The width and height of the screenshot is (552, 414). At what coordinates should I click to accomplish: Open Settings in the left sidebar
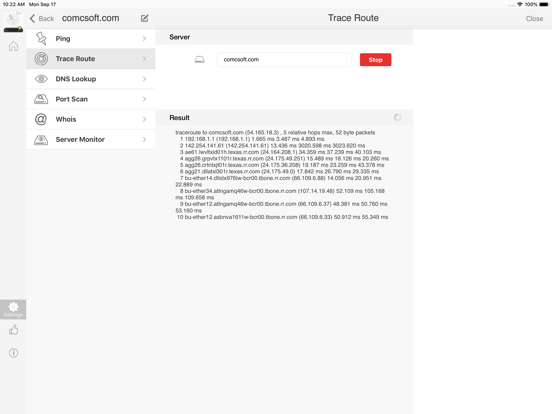click(13, 309)
